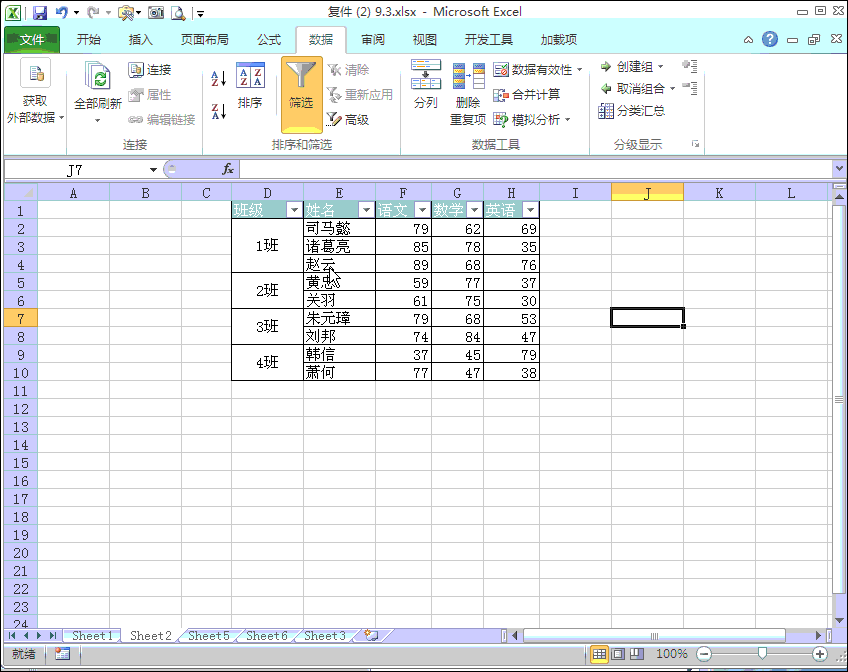This screenshot has height=672, width=848.
Task: Switch to Page Break Preview button
Action: pyautogui.click(x=637, y=654)
